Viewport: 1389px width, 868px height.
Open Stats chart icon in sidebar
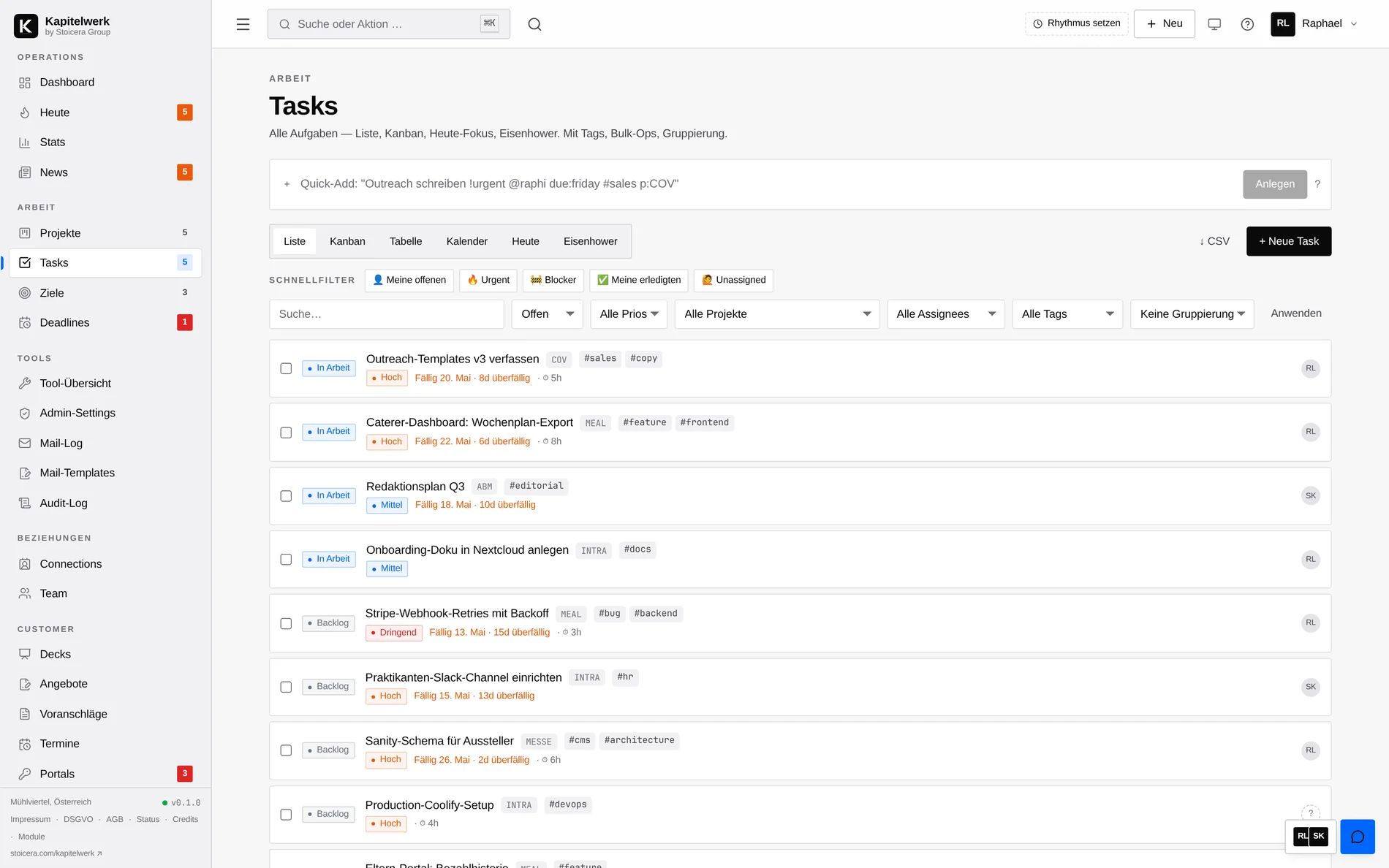(25, 142)
